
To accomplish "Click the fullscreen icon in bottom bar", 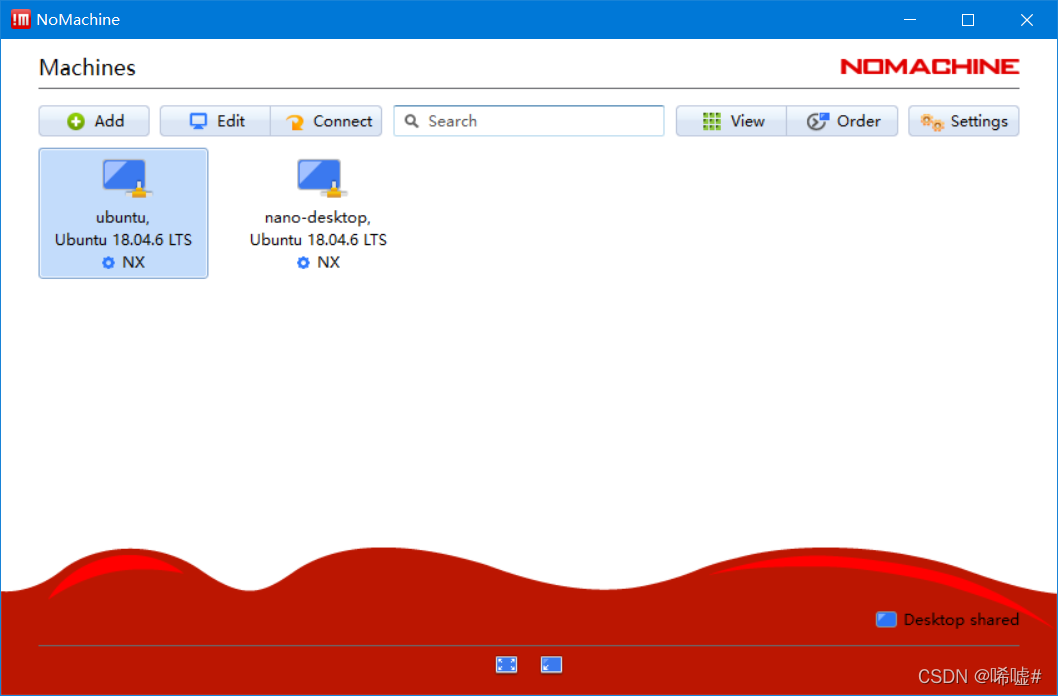I will click(x=506, y=665).
